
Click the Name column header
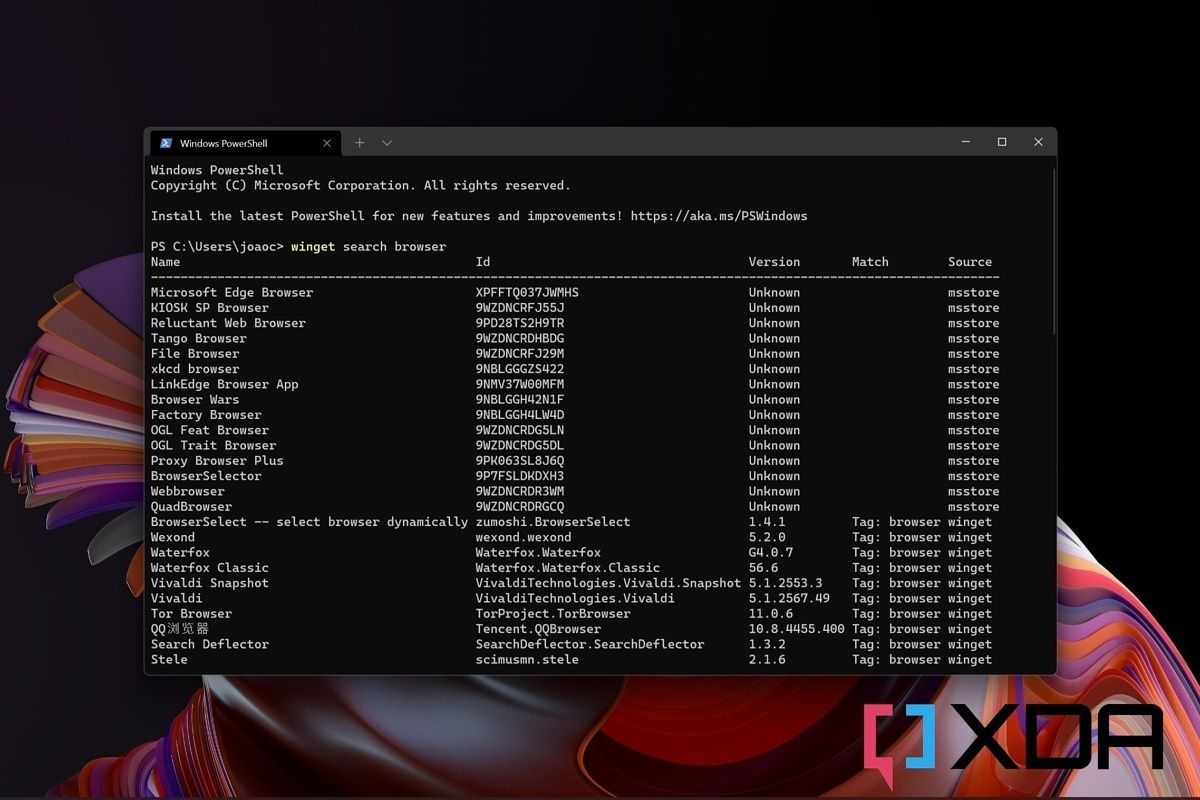(x=165, y=262)
